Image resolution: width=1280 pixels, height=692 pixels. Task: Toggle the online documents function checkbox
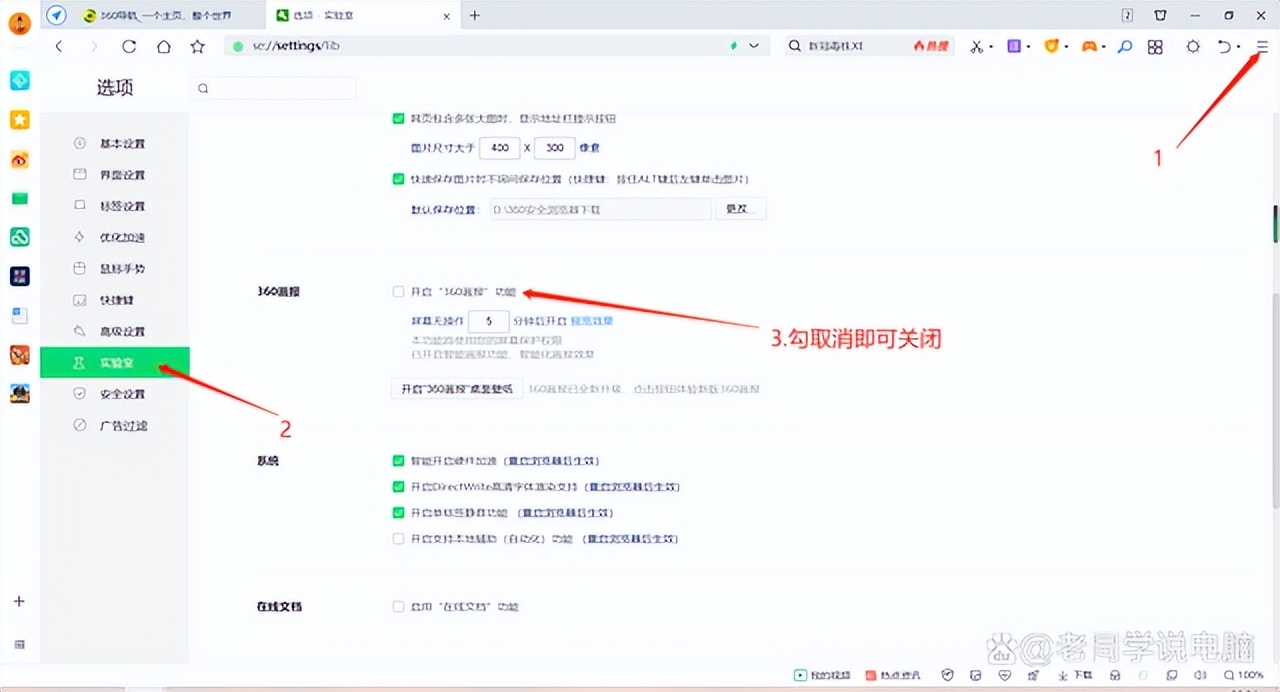[398, 607]
